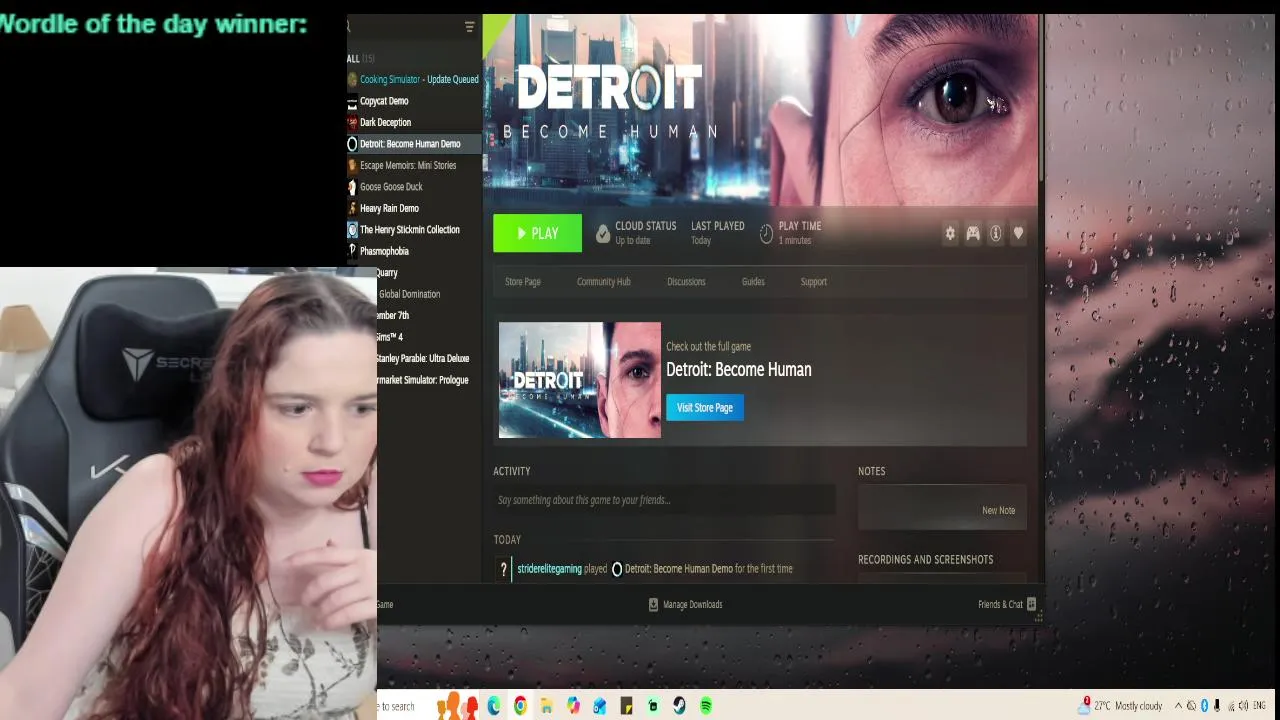Image resolution: width=1280 pixels, height=720 pixels.
Task: Click the cloud status checkmark icon
Action: [603, 233]
